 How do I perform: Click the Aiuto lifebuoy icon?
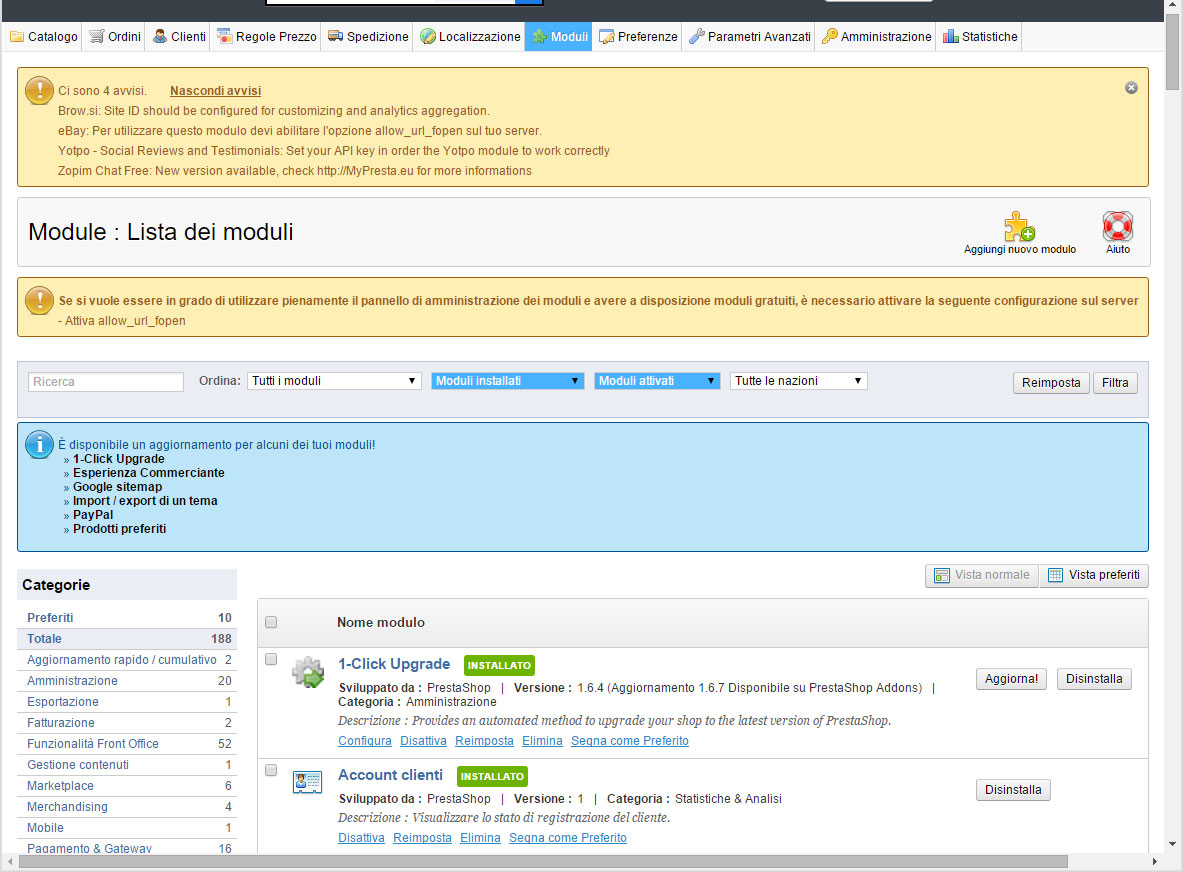(x=1117, y=226)
